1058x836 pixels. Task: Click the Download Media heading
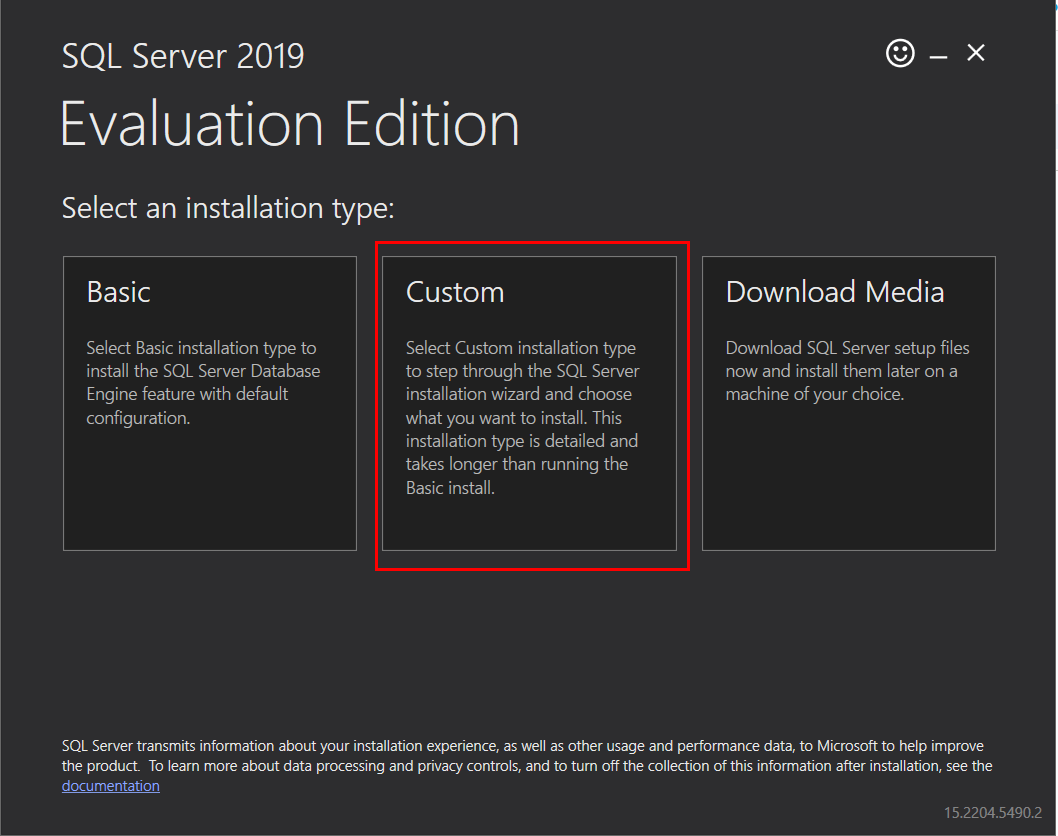[x=834, y=292]
